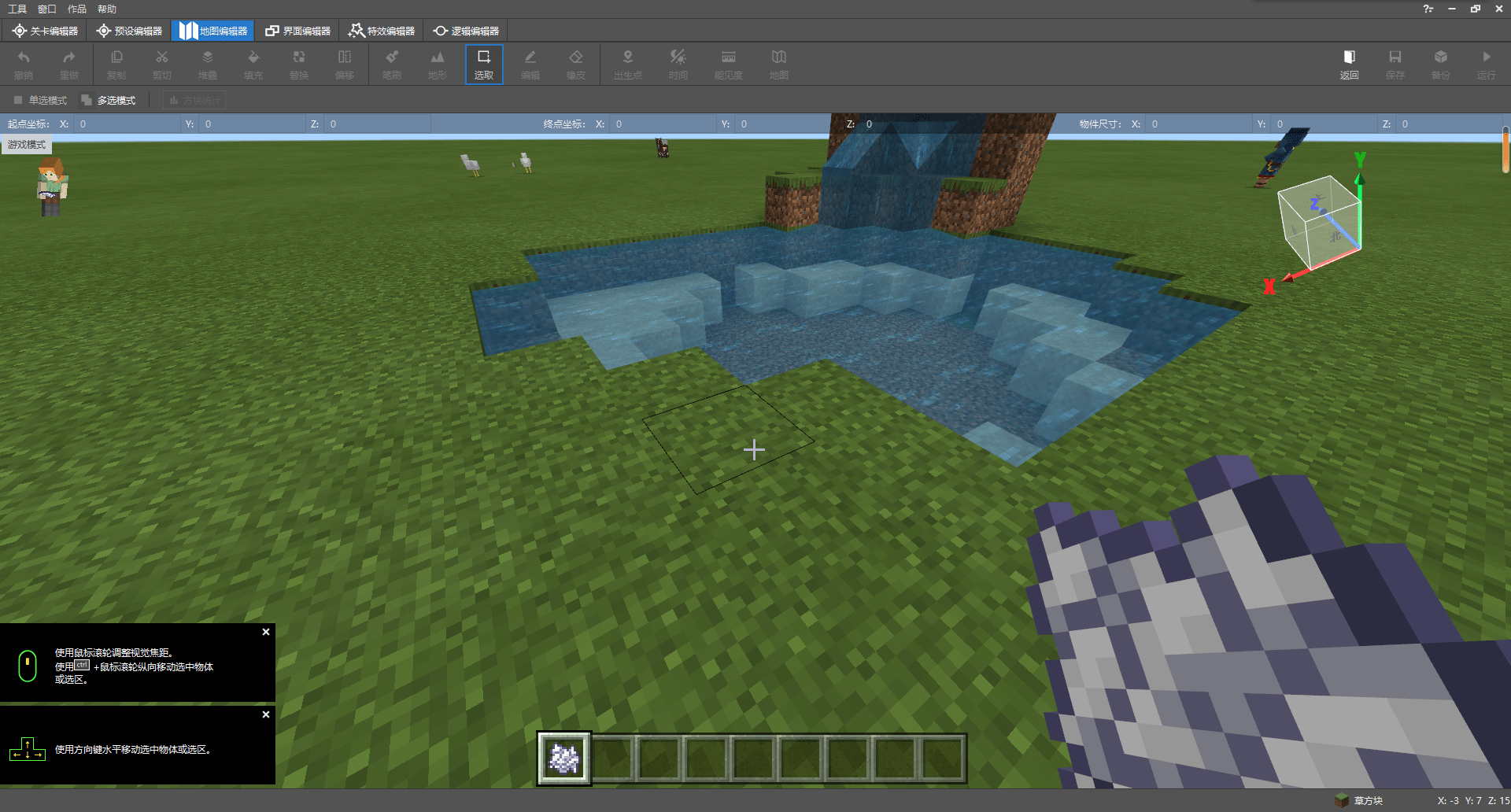Click the 草方块 block name in status bar
Viewport: 1511px width, 812px height.
(x=1369, y=800)
